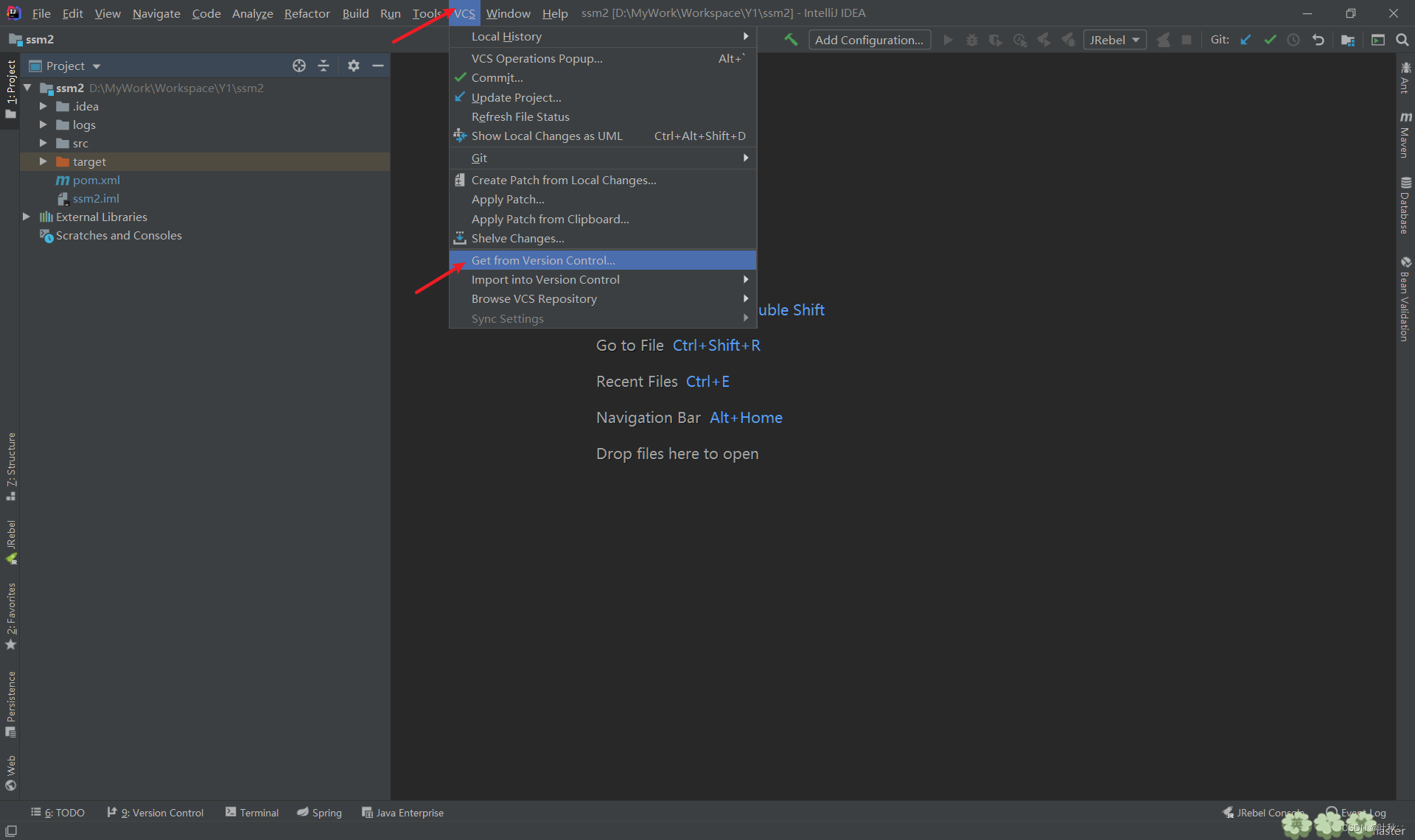Expand the logs folder
This screenshot has height=840, width=1415.
point(43,125)
